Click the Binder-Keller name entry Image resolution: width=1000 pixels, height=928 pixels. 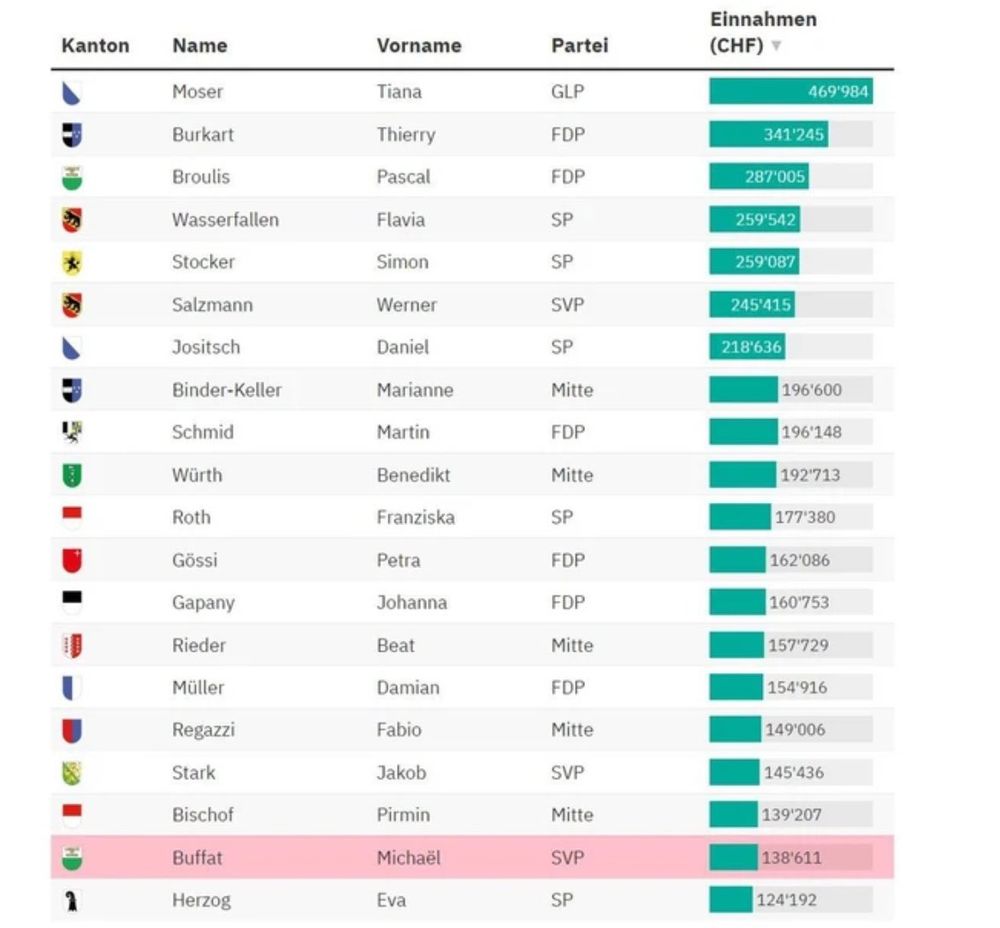pos(226,390)
